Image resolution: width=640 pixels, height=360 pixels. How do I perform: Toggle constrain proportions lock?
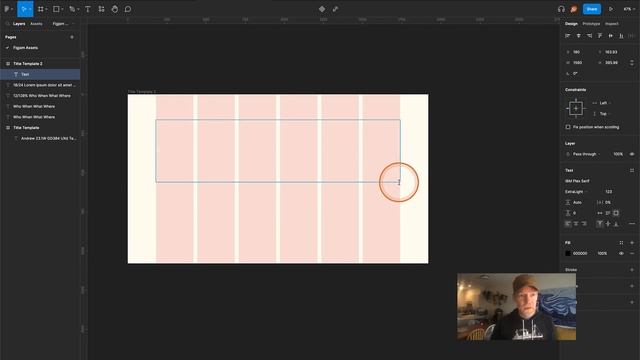(632, 63)
